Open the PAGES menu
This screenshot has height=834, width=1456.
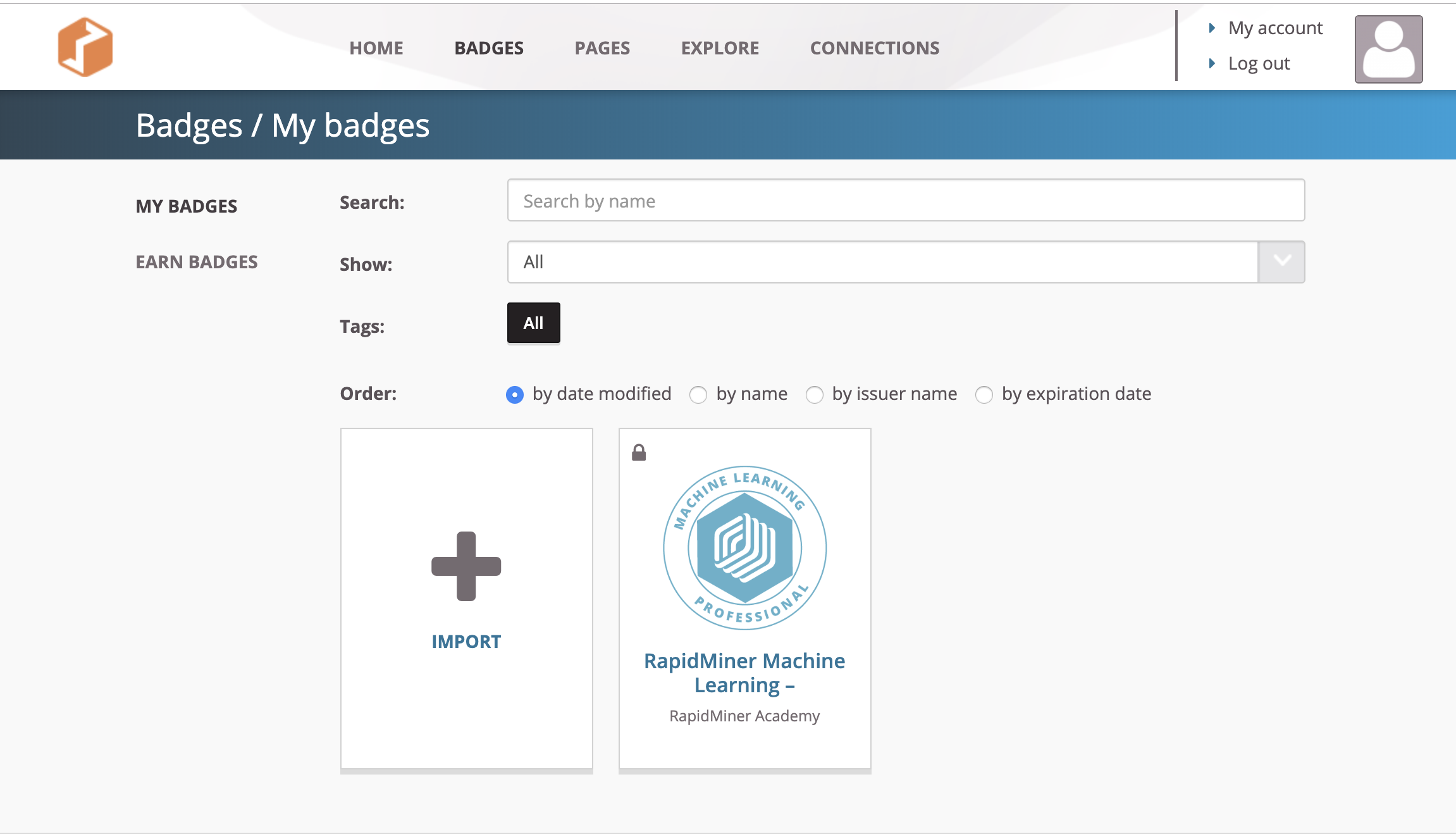pyautogui.click(x=602, y=48)
